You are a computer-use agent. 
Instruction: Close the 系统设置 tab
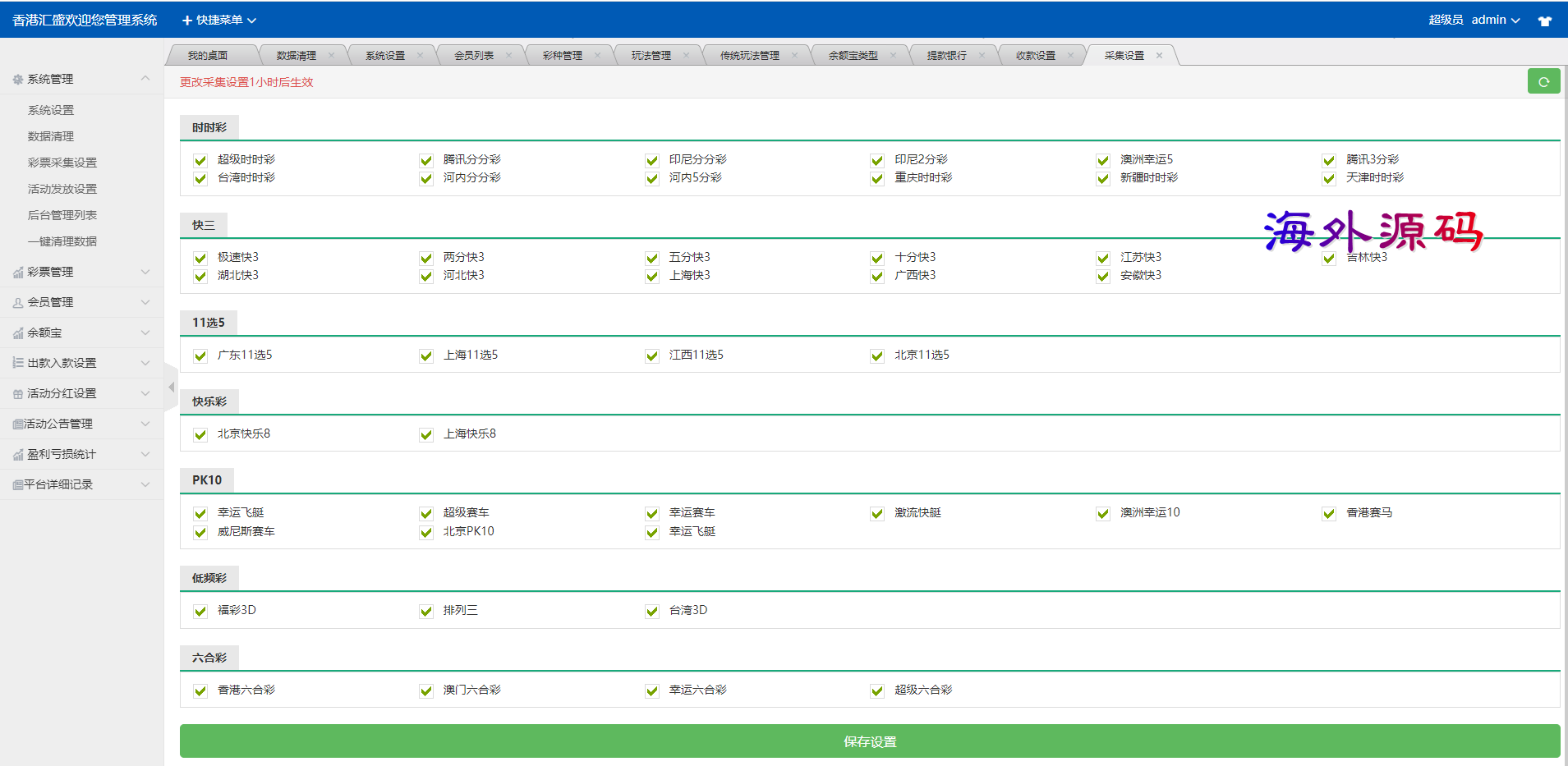pyautogui.click(x=420, y=56)
